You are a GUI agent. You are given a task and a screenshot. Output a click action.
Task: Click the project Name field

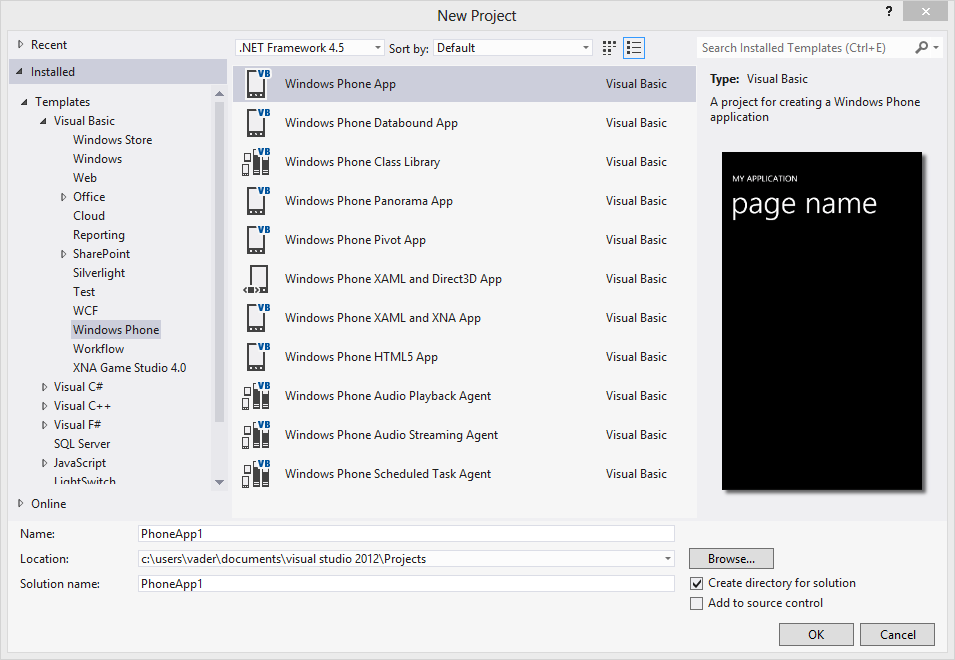pos(406,534)
